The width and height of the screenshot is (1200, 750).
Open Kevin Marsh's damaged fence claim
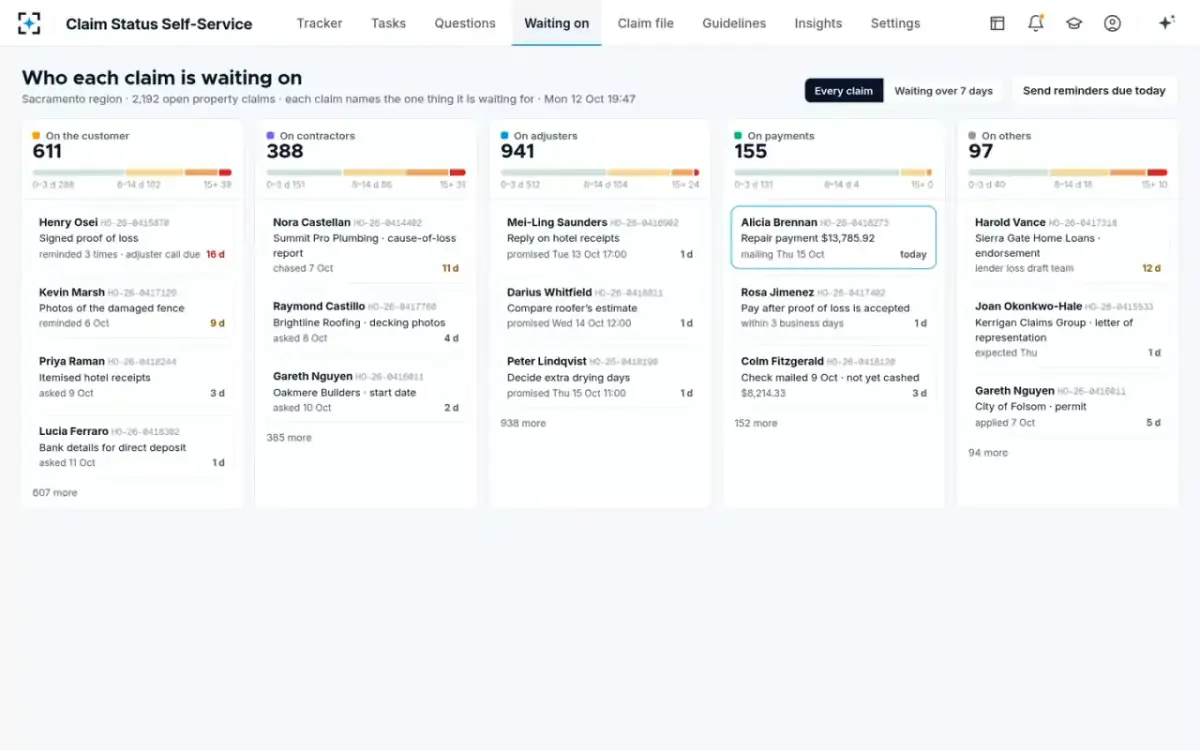tap(132, 308)
